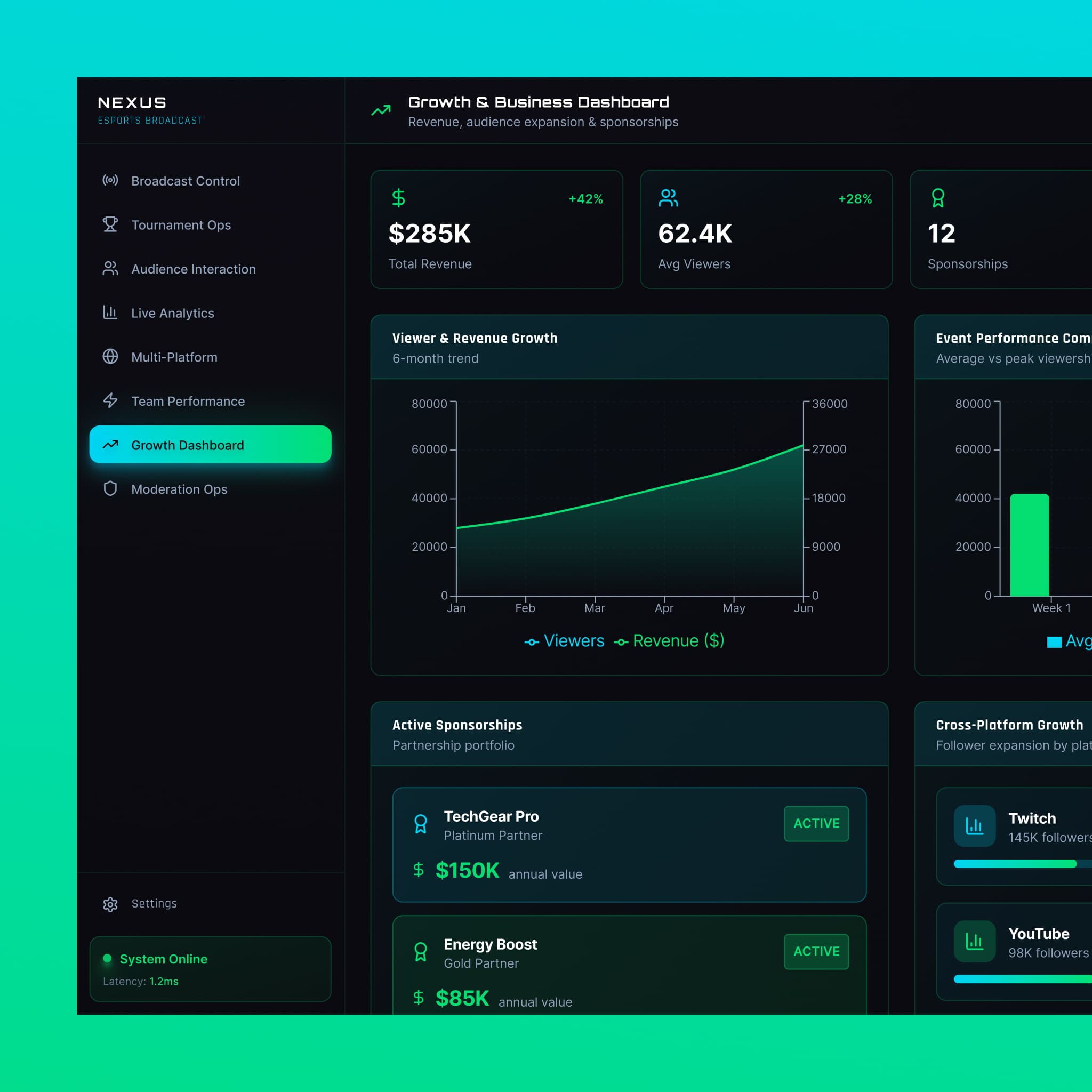Click the Twitch platform chart icon
The width and height of the screenshot is (1092, 1092).
pyautogui.click(x=975, y=826)
